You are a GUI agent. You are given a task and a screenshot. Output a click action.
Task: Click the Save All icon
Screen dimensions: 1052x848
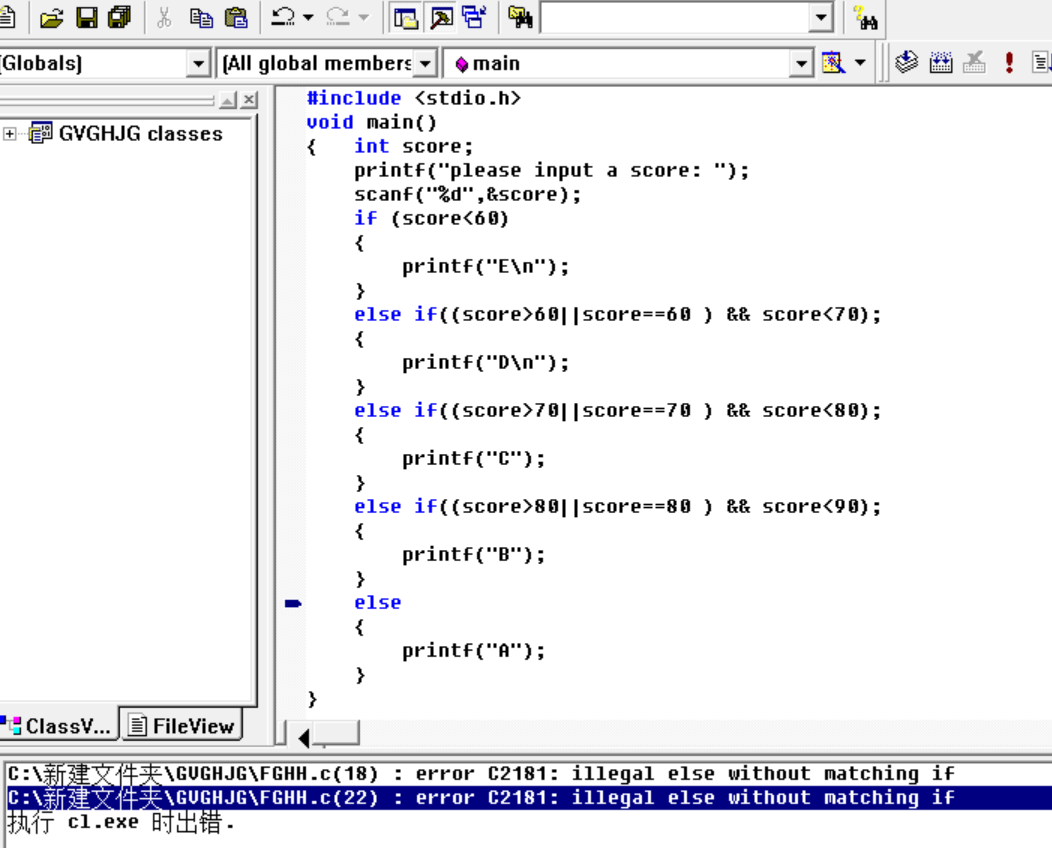click(x=120, y=17)
